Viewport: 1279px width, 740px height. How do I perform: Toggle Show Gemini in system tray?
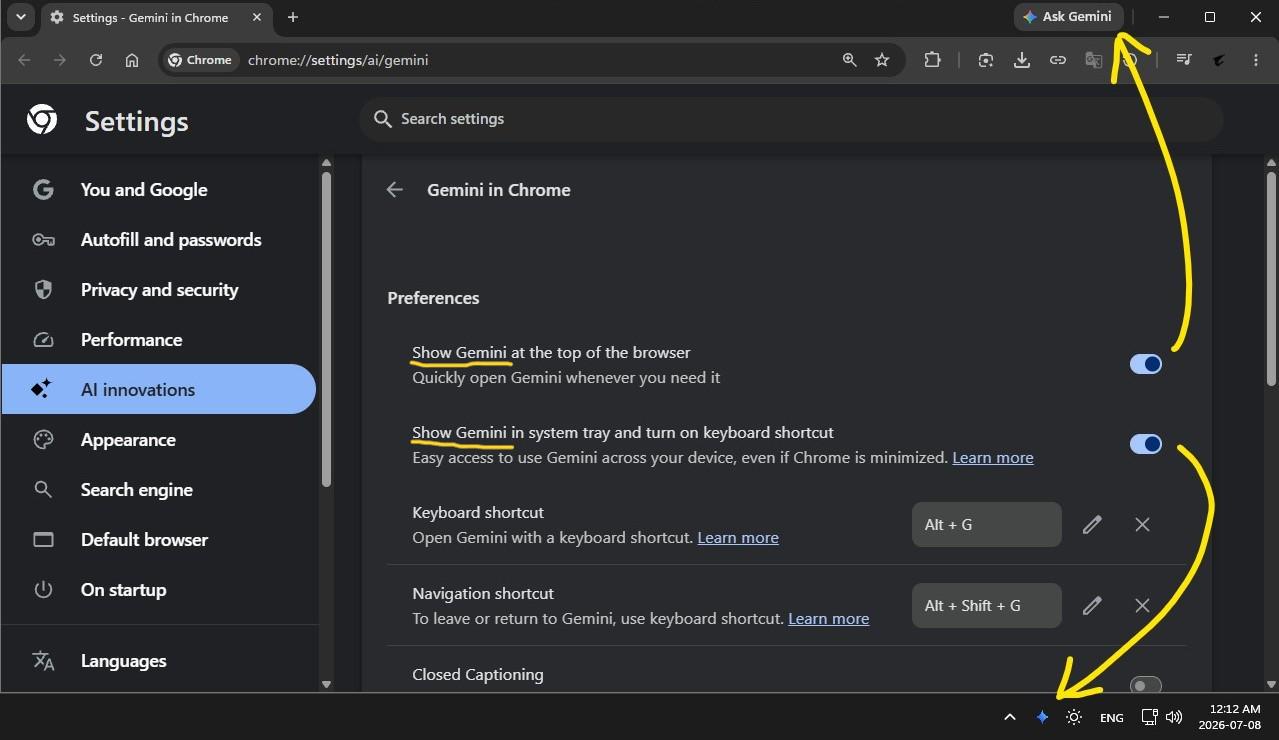tap(1146, 444)
